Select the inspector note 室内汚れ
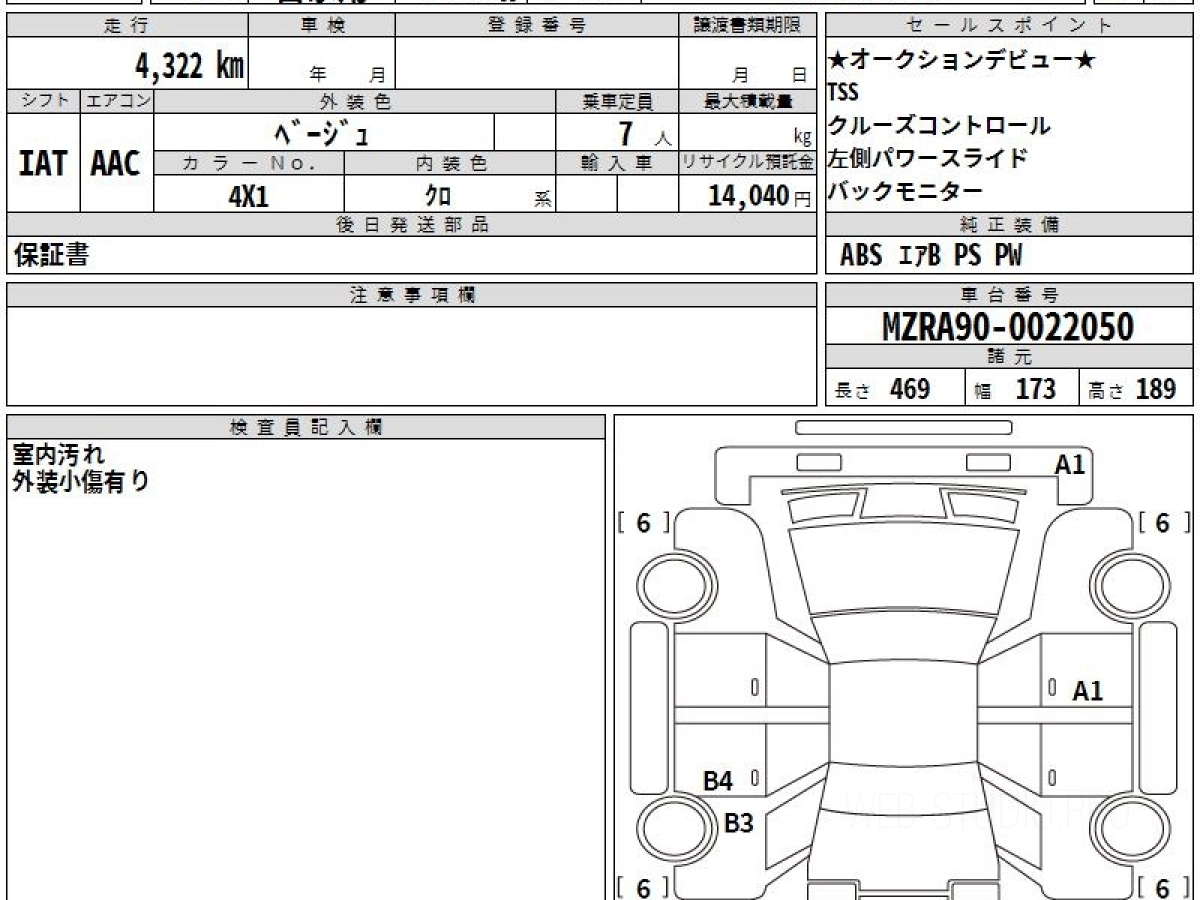Screen dimensions: 1200x900 pos(58,455)
